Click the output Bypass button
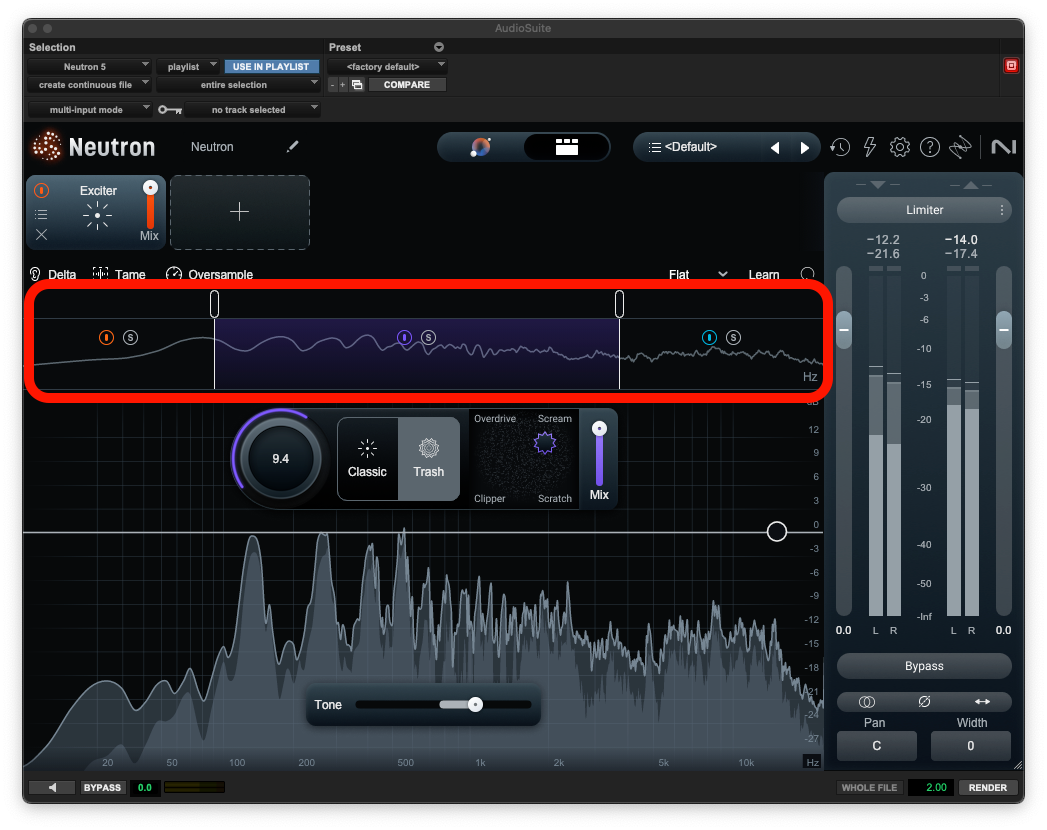Image resolution: width=1047 pixels, height=830 pixels. coord(923,666)
